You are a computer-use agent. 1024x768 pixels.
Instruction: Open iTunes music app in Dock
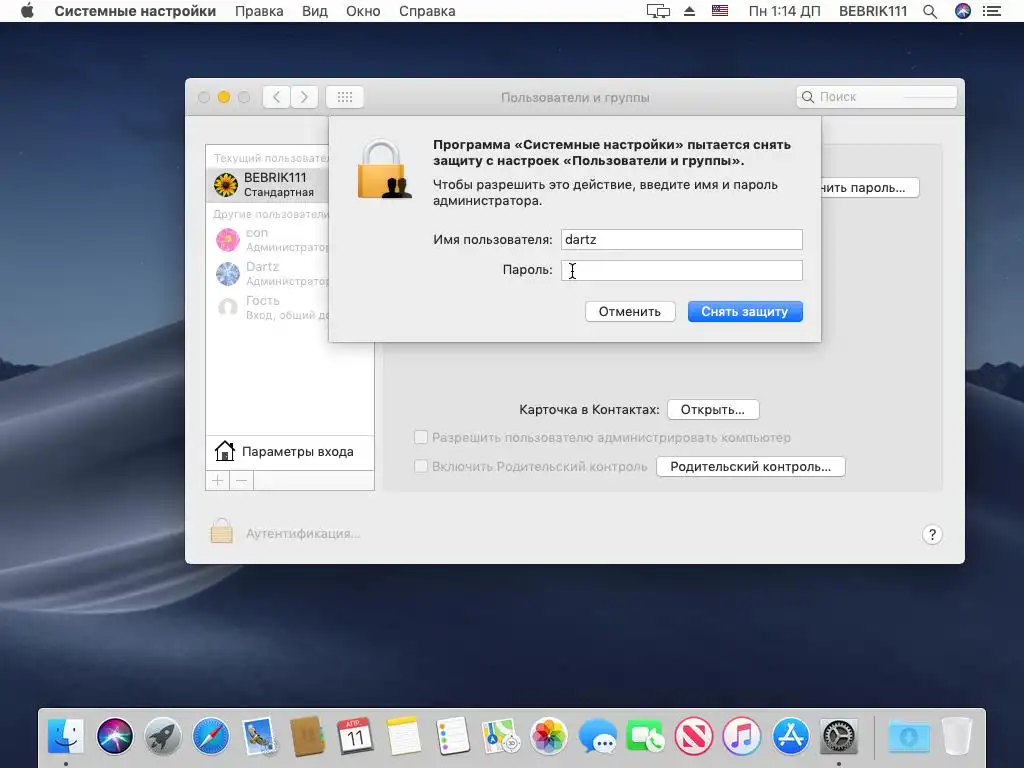[x=742, y=736]
